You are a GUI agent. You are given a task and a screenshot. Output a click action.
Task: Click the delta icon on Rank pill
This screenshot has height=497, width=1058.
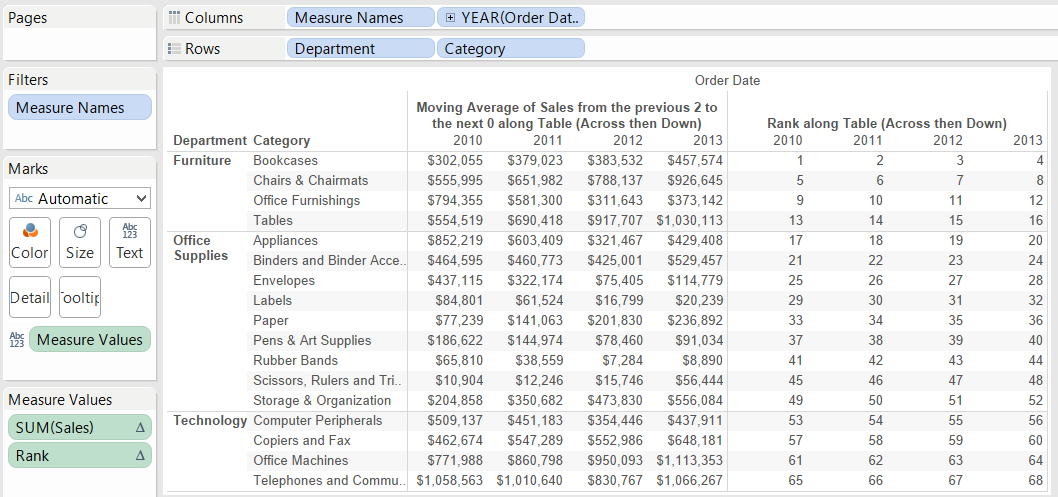(x=140, y=456)
